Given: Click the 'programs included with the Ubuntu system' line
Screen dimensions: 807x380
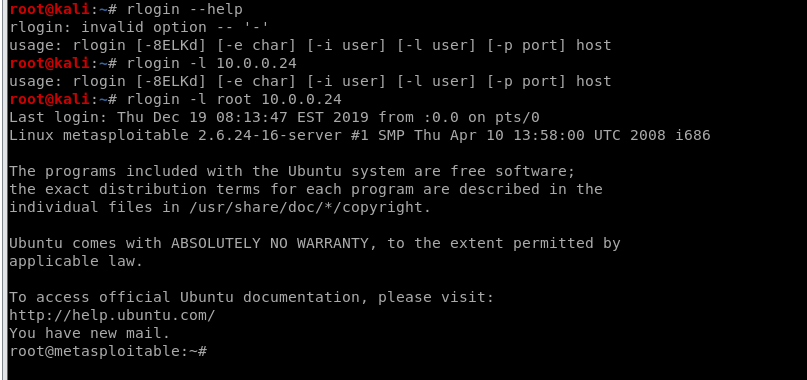Looking at the screenshot, I should pos(292,171).
